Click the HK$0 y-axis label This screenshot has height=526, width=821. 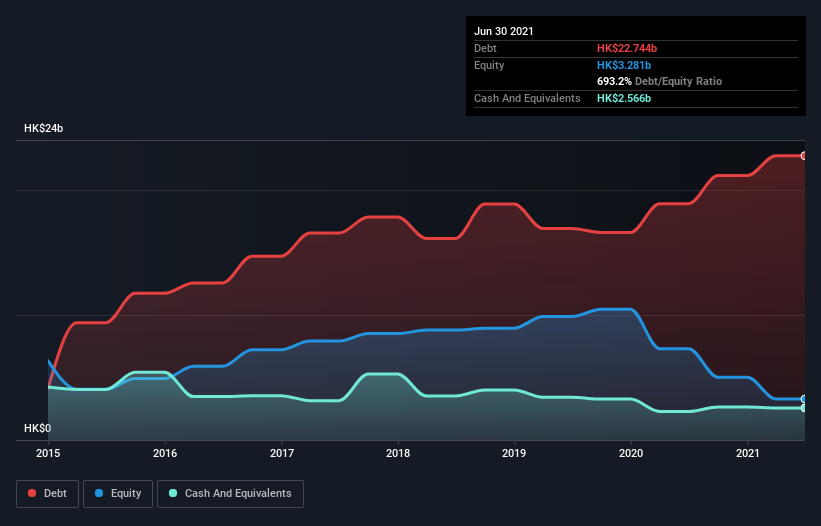click(x=38, y=428)
